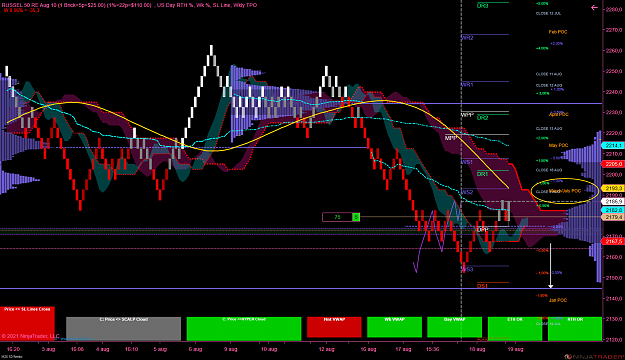Click the WR2 pivot label
Screen dimensions: 625x360
pyautogui.click(x=467, y=38)
